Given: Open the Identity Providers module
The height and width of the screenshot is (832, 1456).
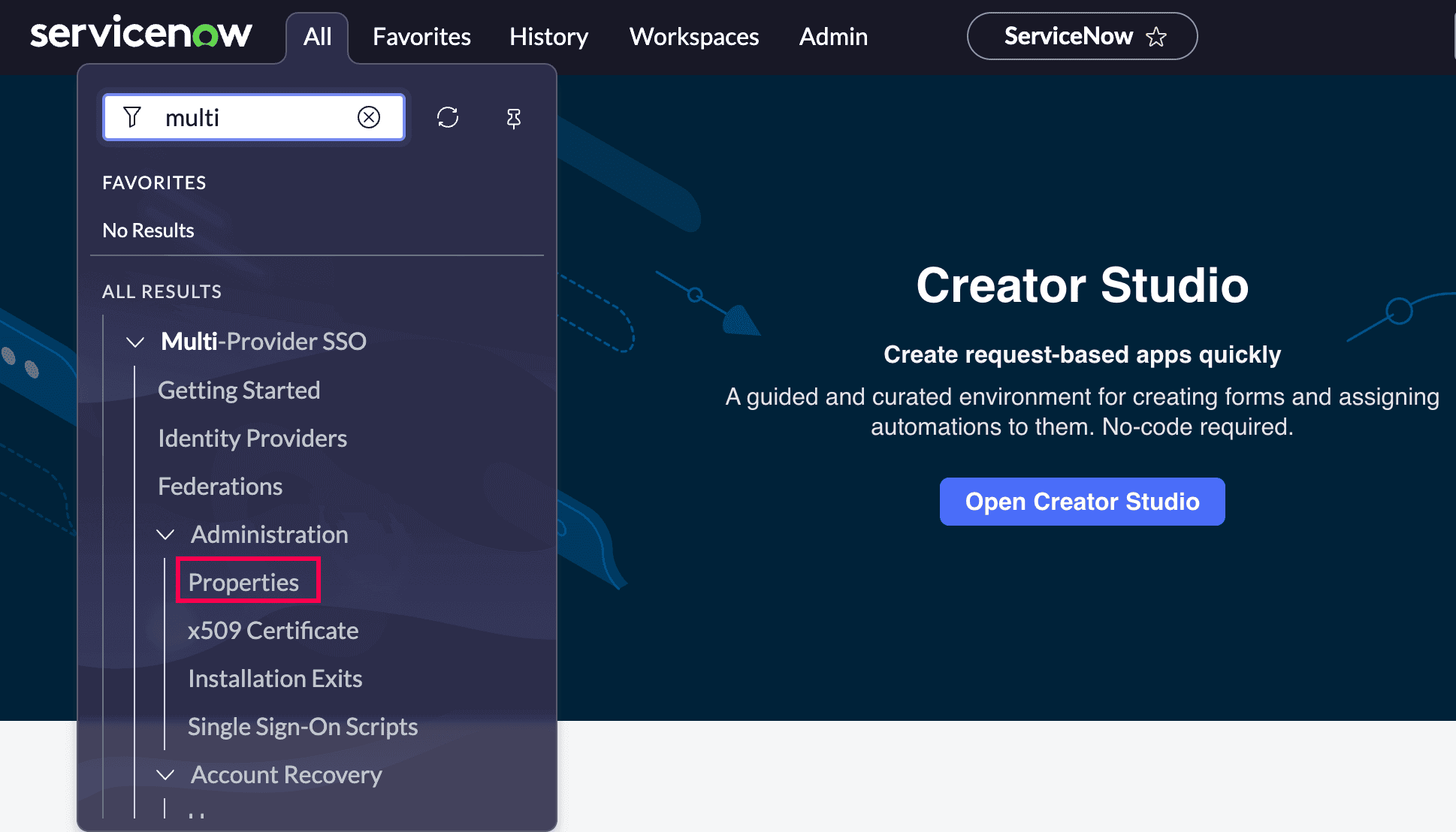Looking at the screenshot, I should click(x=252, y=439).
